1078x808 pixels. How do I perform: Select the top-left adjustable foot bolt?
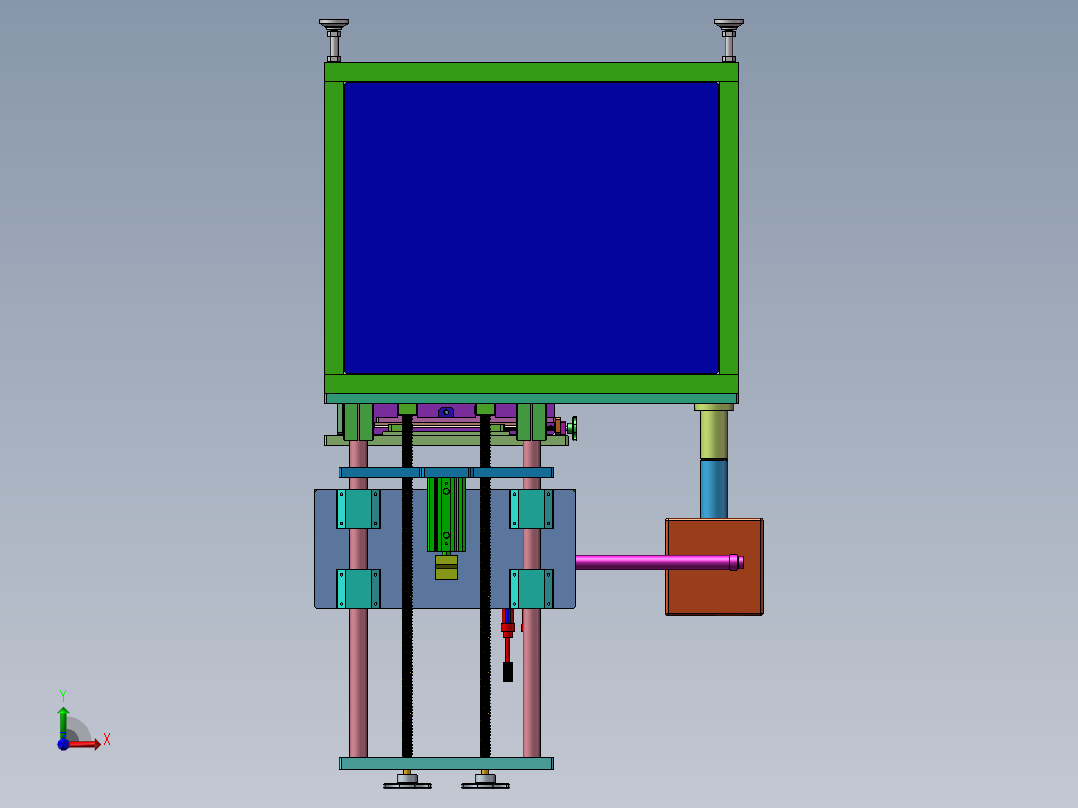pyautogui.click(x=334, y=38)
